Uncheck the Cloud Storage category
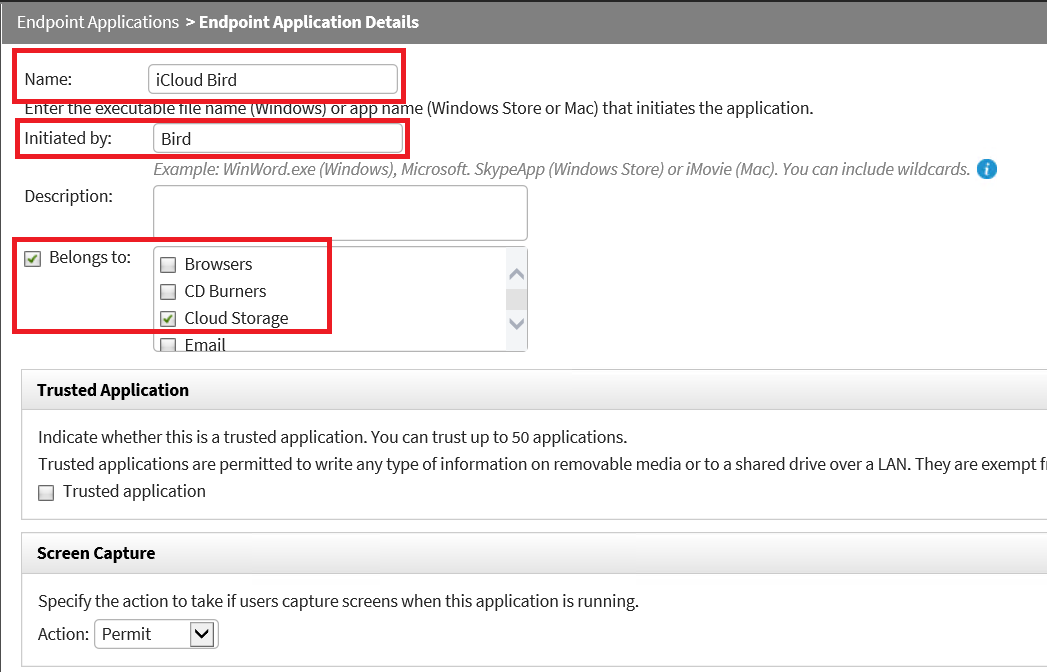The width and height of the screenshot is (1047, 672). 168,318
